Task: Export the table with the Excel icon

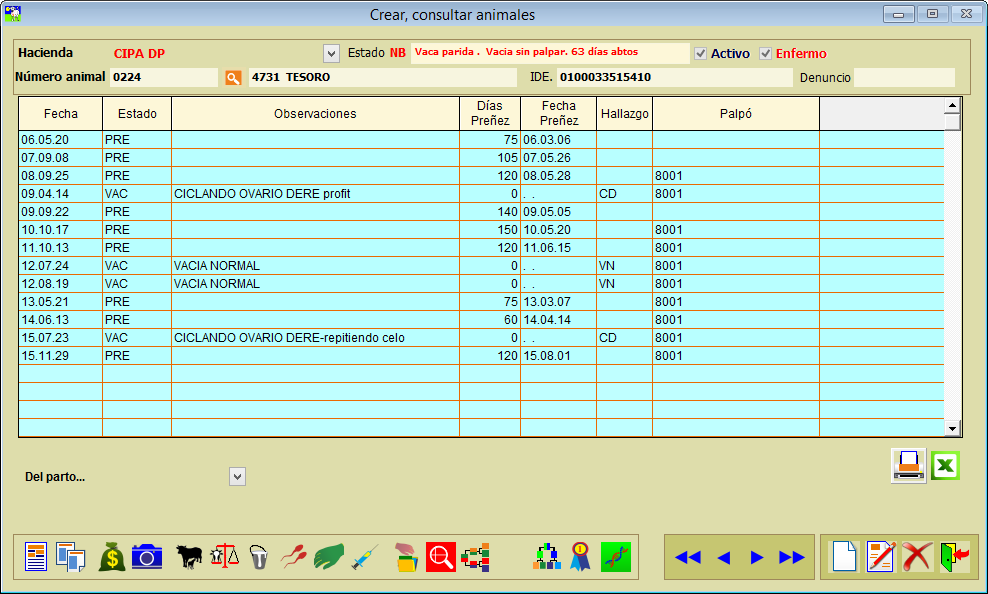Action: [x=945, y=466]
